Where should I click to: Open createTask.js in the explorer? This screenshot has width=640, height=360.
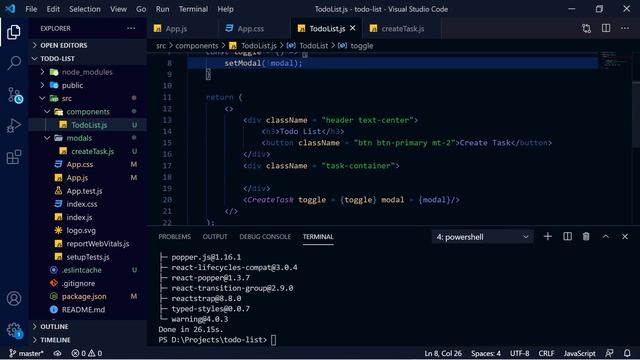(92, 151)
